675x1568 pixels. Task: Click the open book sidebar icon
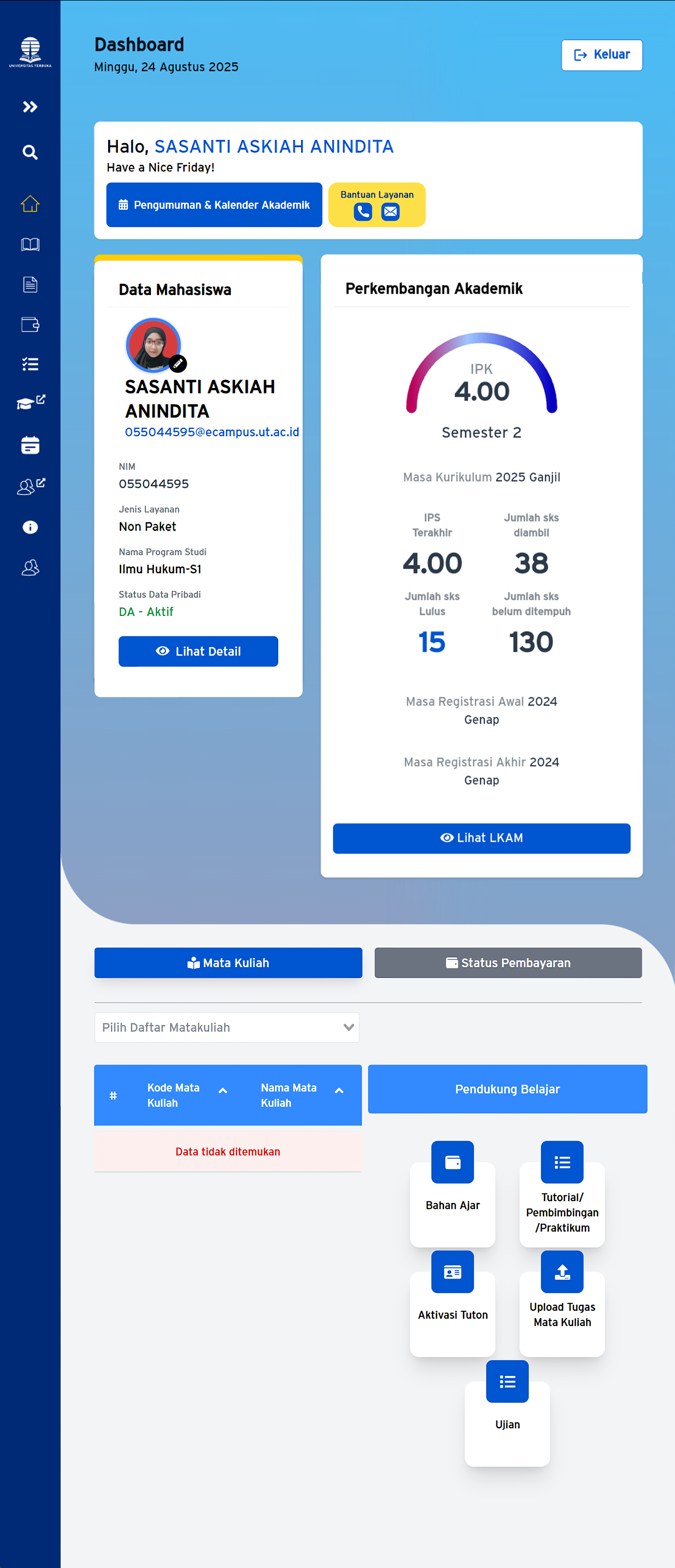click(x=30, y=245)
